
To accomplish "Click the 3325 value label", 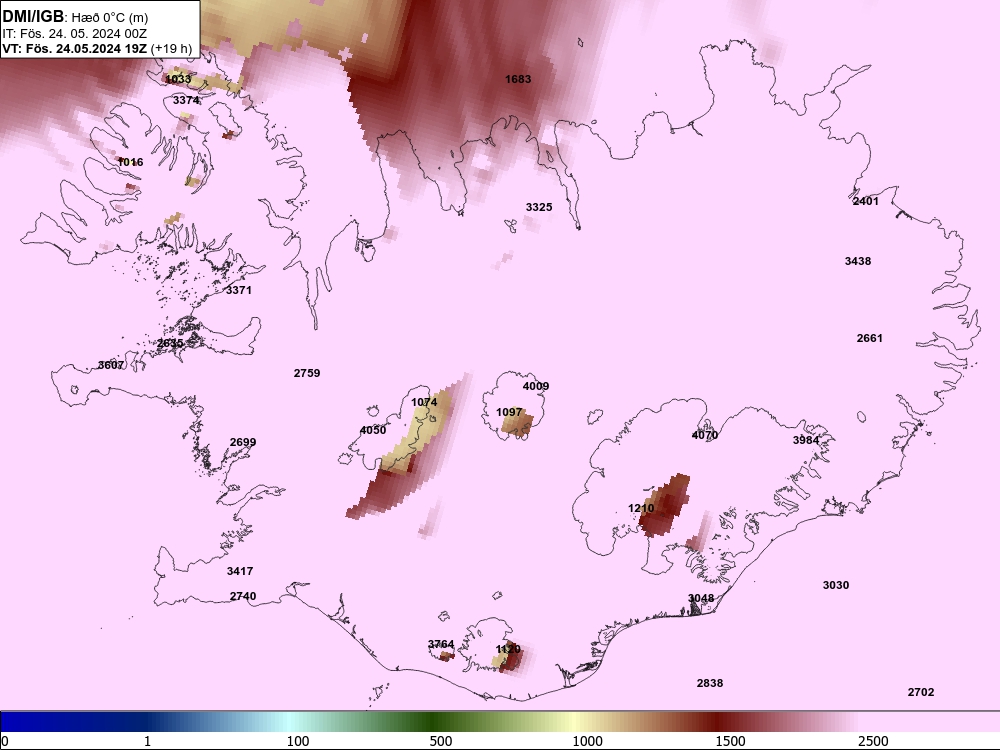I will click(x=539, y=207).
